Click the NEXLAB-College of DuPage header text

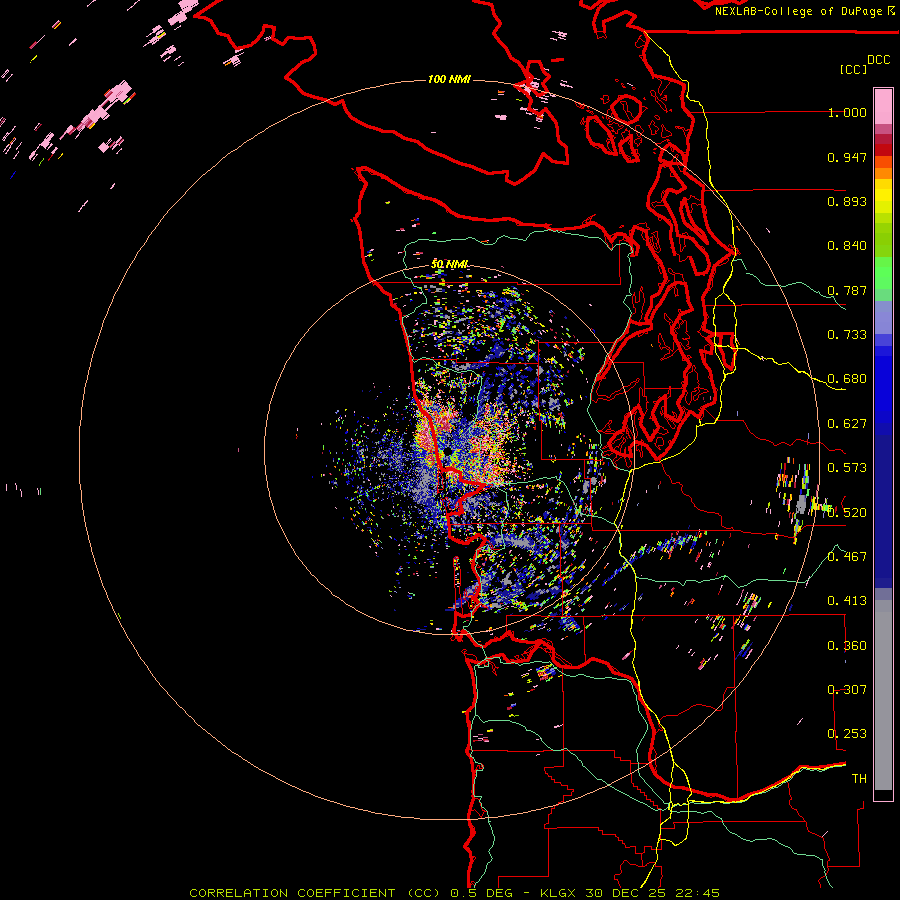point(798,11)
